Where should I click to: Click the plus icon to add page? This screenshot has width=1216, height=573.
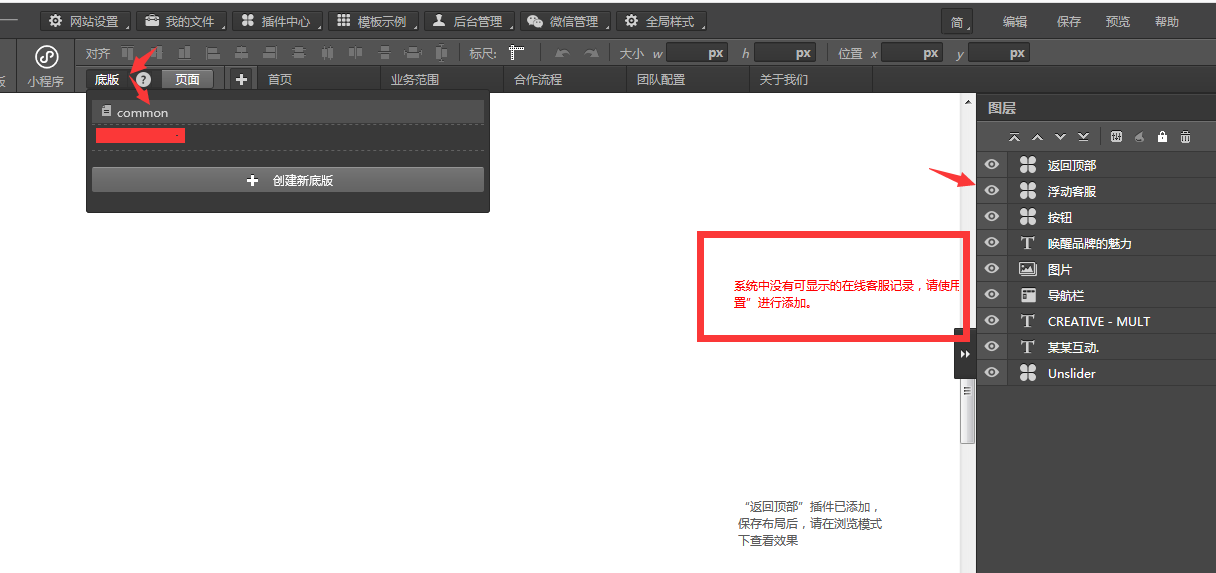pos(241,80)
